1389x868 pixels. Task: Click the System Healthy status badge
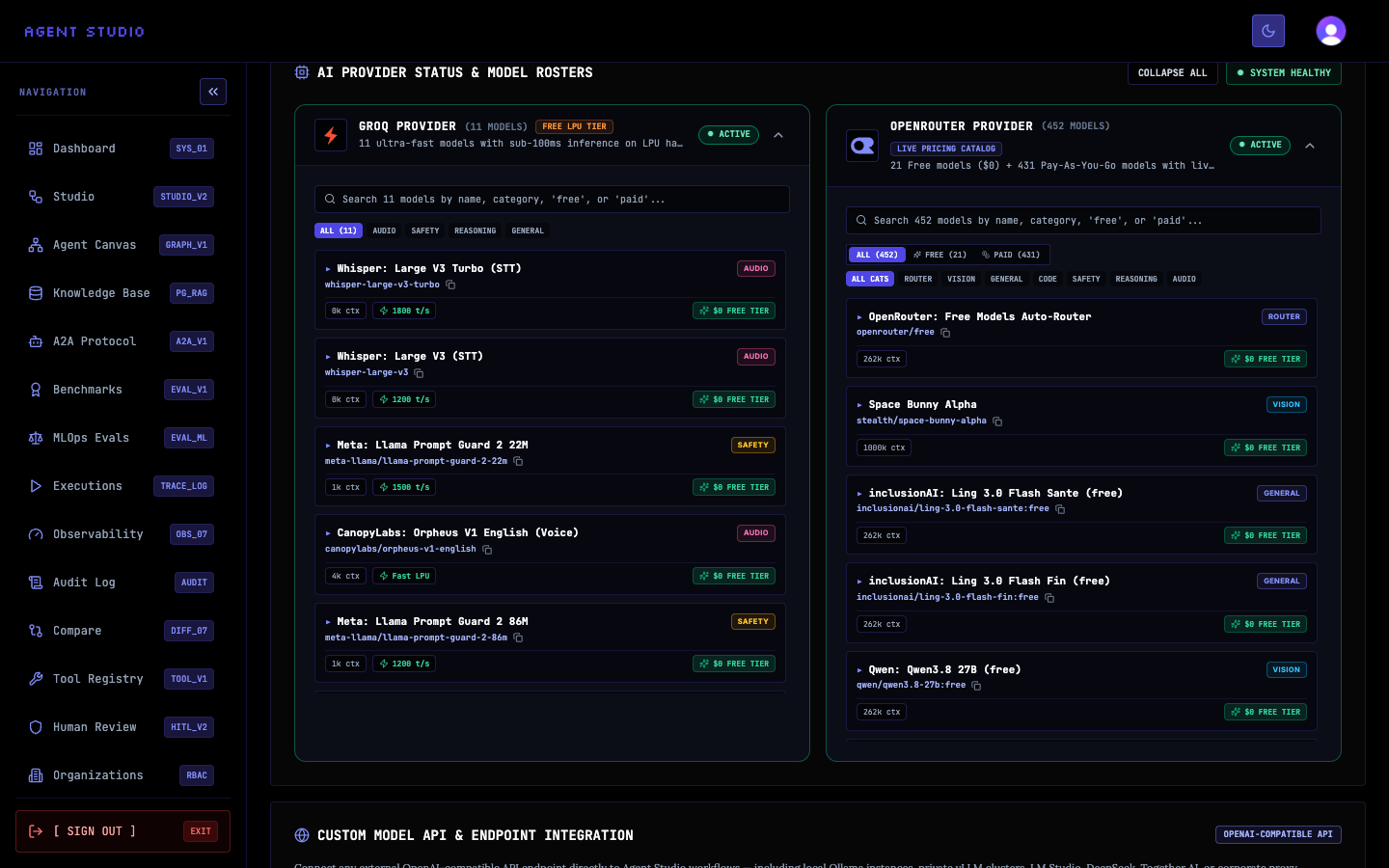1284,72
